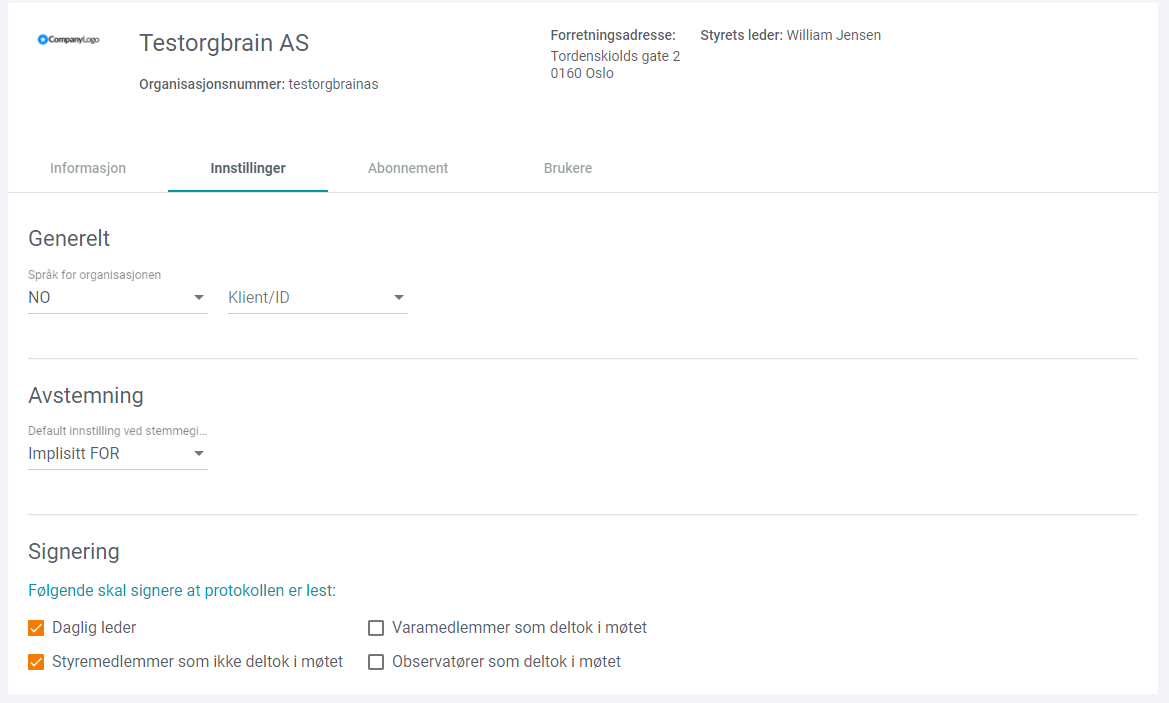
Task: Click the Forretningsadresse Tordenskiolds gate 2
Action: coord(615,56)
